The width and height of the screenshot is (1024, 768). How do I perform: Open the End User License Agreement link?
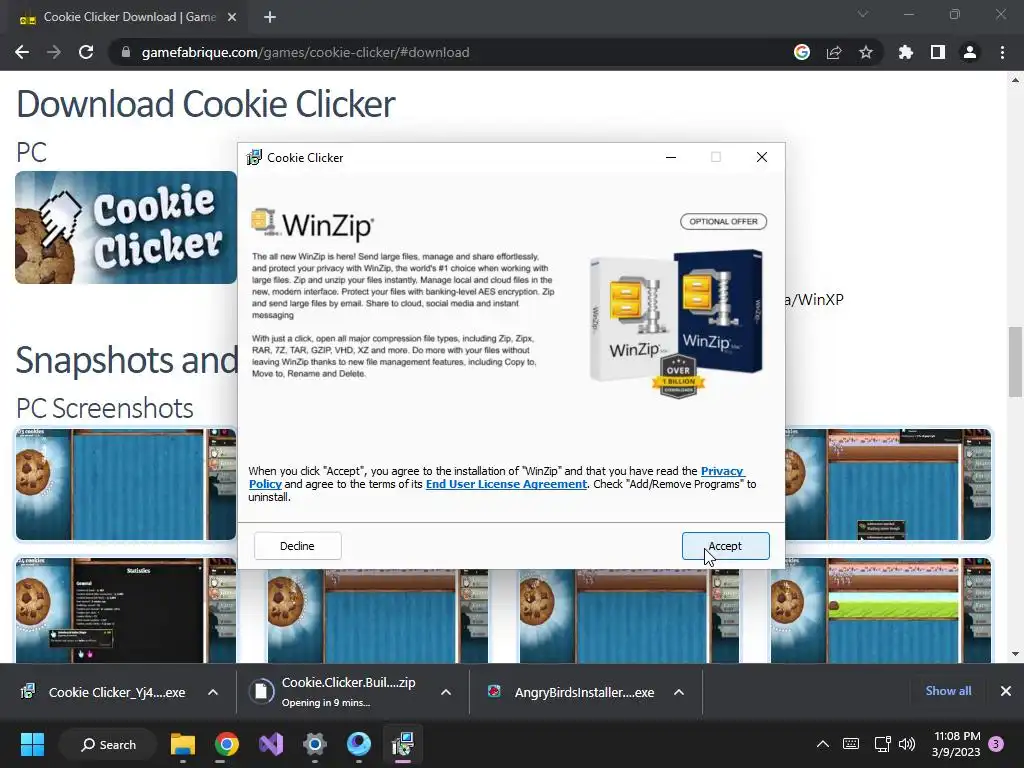[x=506, y=484]
